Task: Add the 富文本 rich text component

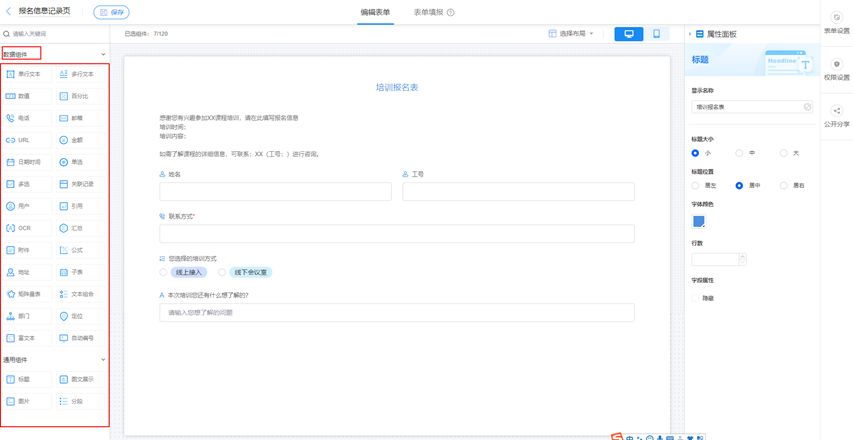Action: coord(27,338)
